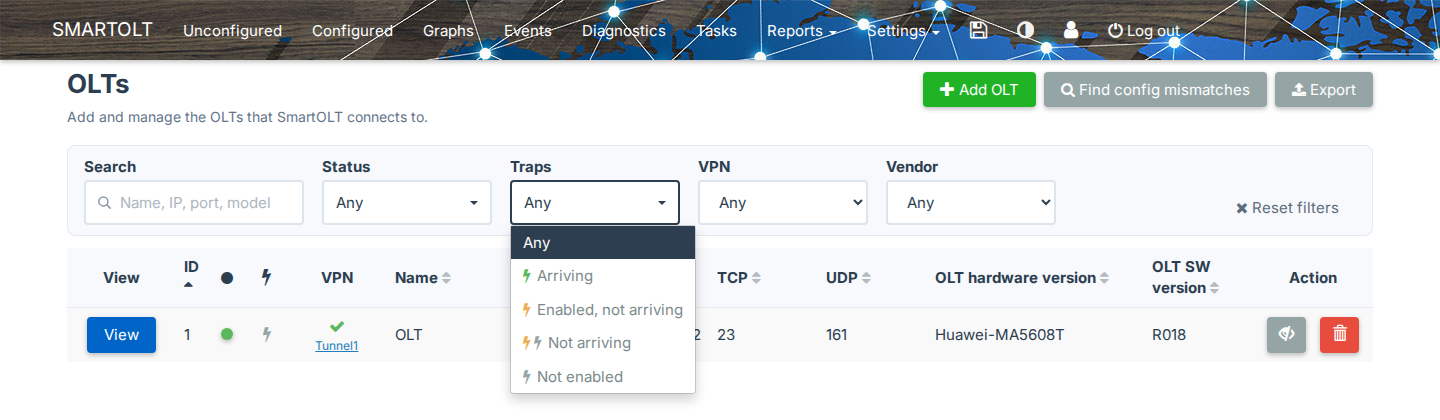Click the OLT name cell
This screenshot has width=1440, height=420.
(x=409, y=335)
